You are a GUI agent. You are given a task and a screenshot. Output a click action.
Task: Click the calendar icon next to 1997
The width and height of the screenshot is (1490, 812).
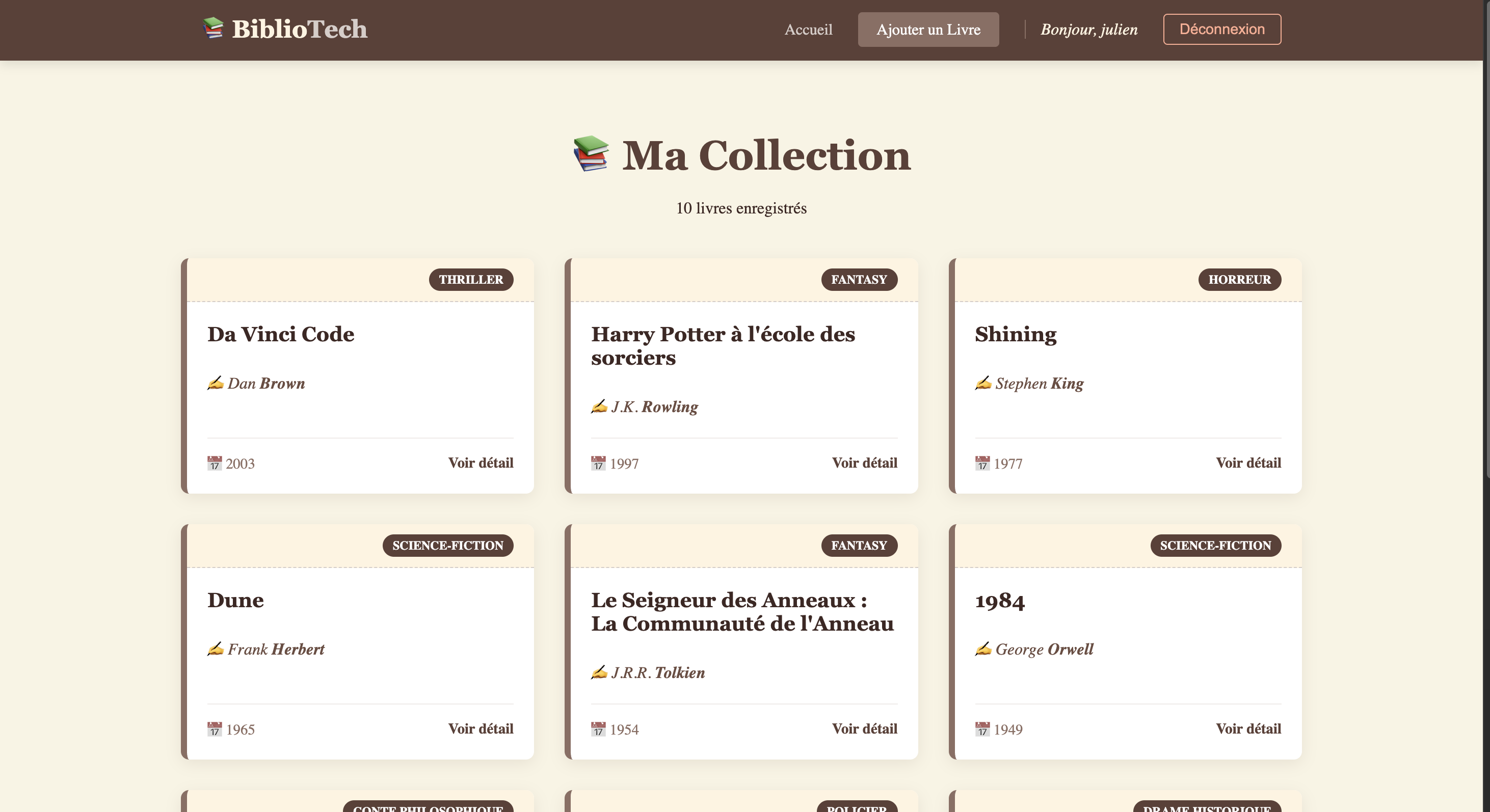click(x=598, y=463)
